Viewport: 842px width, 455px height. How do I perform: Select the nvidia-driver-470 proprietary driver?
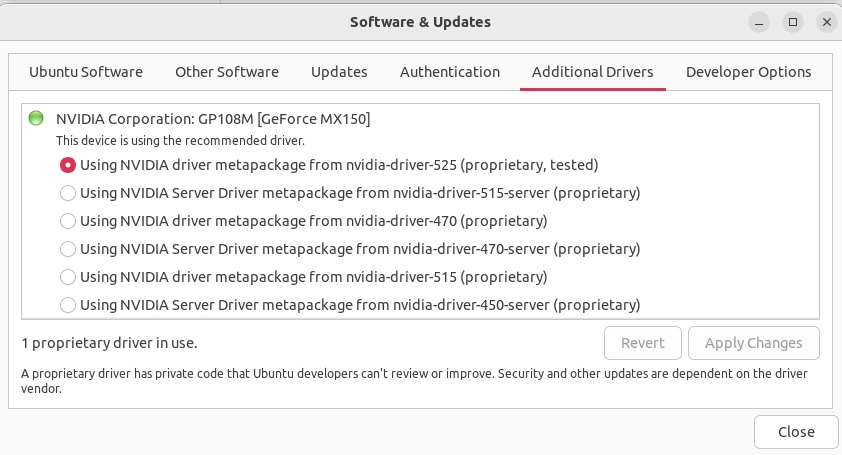pos(68,220)
